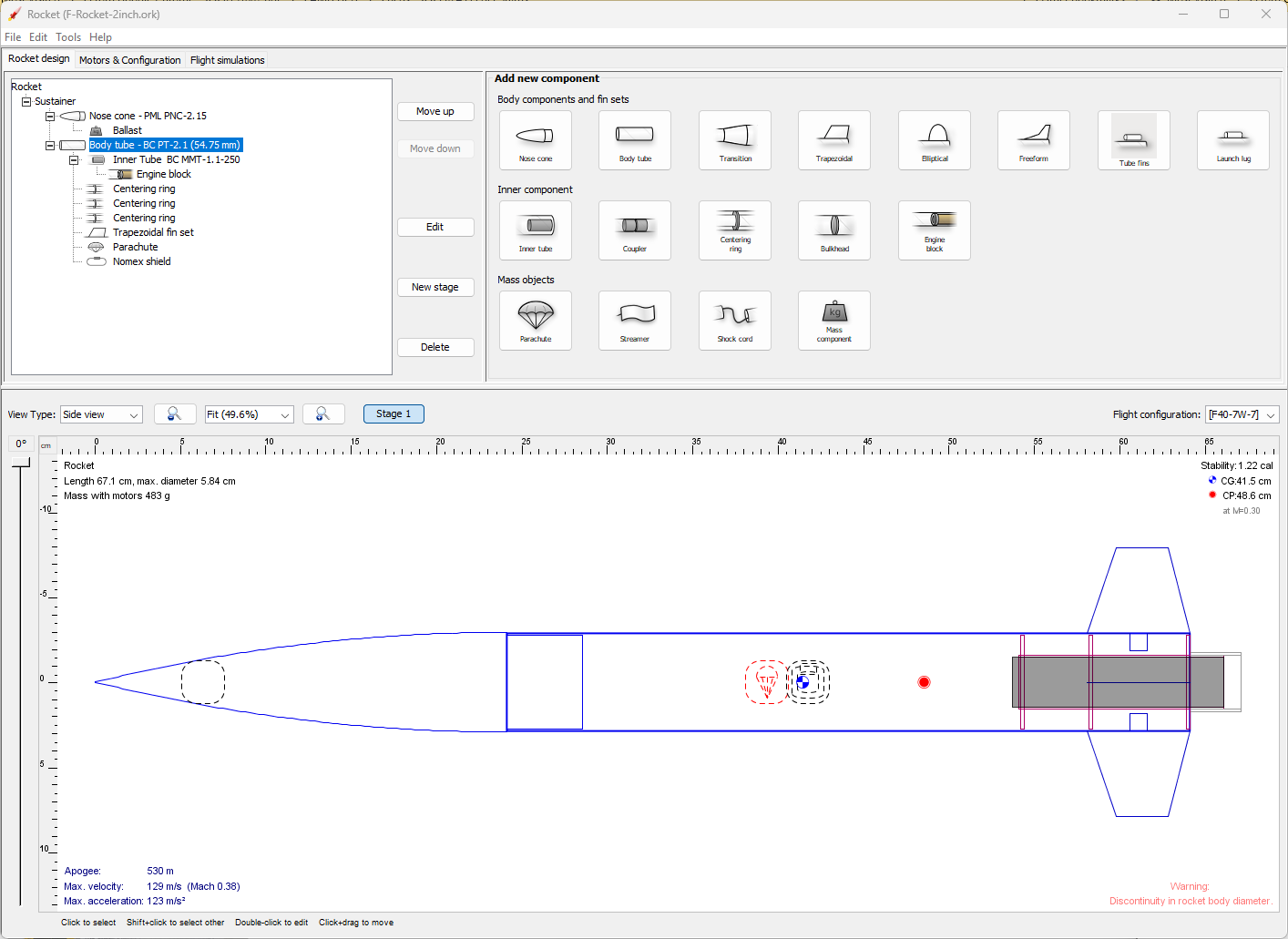Add a Launch lug component
Viewport: 1288px width, 939px height.
1232,140
